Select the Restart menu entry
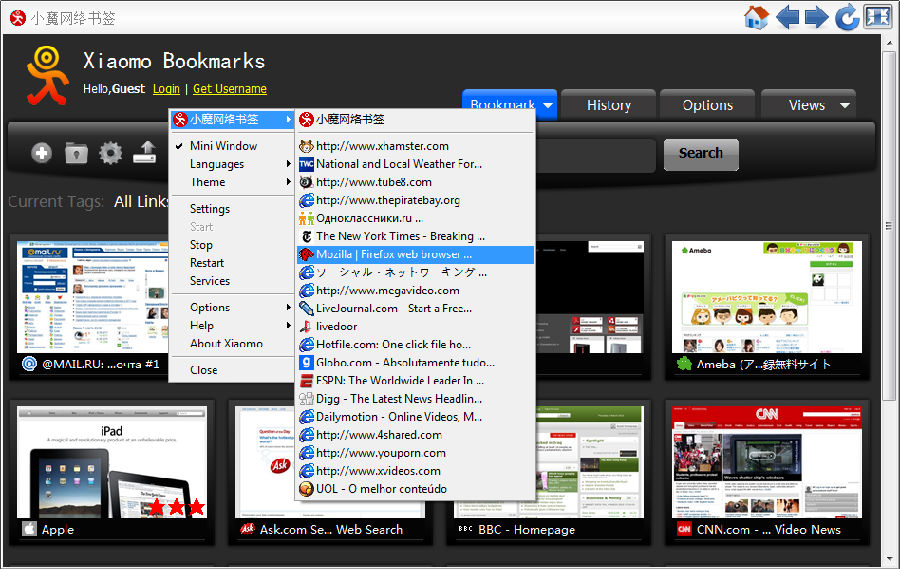900x569 pixels. (207, 263)
